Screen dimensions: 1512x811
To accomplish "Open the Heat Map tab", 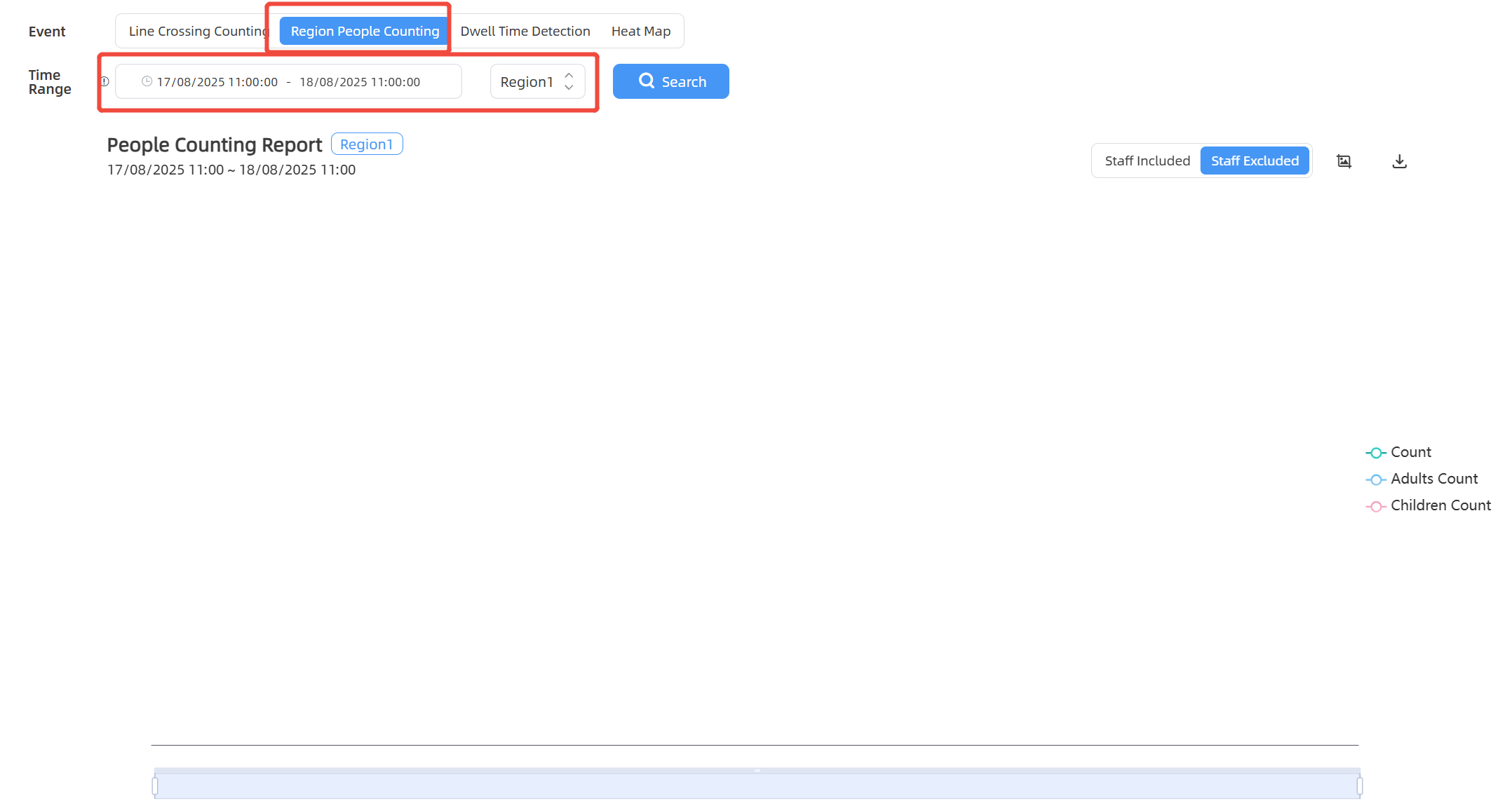I will tap(640, 31).
